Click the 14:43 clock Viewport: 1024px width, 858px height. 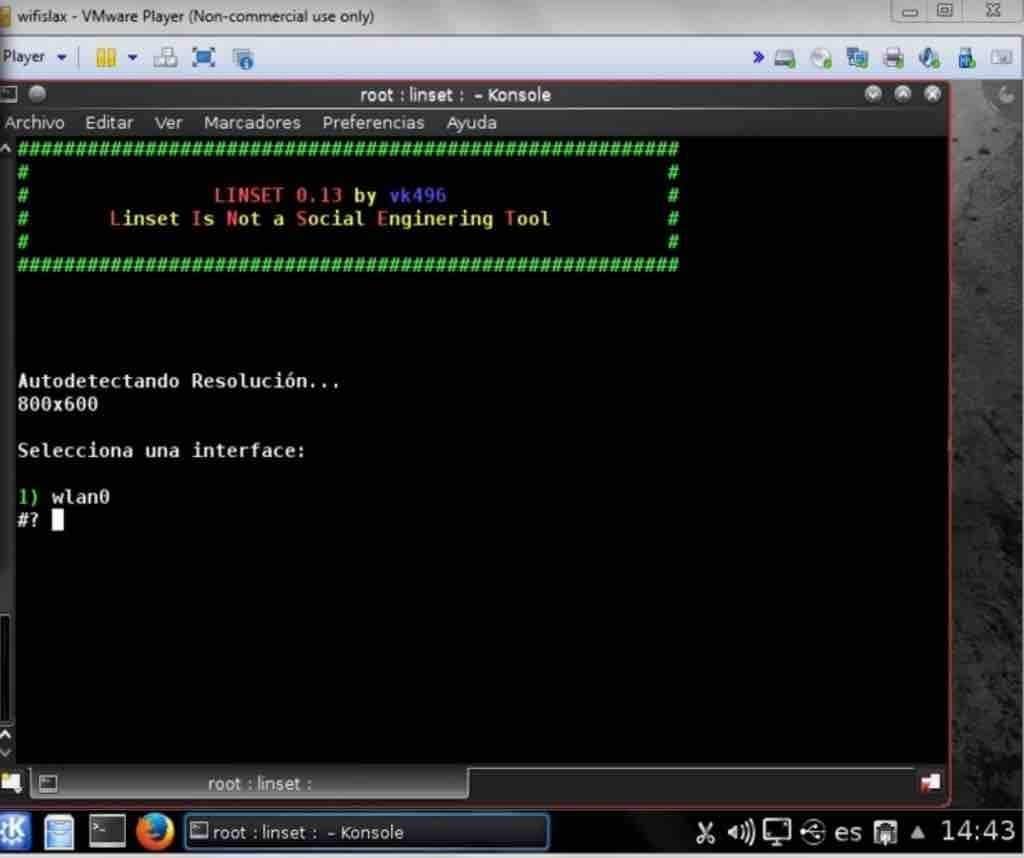tap(977, 832)
